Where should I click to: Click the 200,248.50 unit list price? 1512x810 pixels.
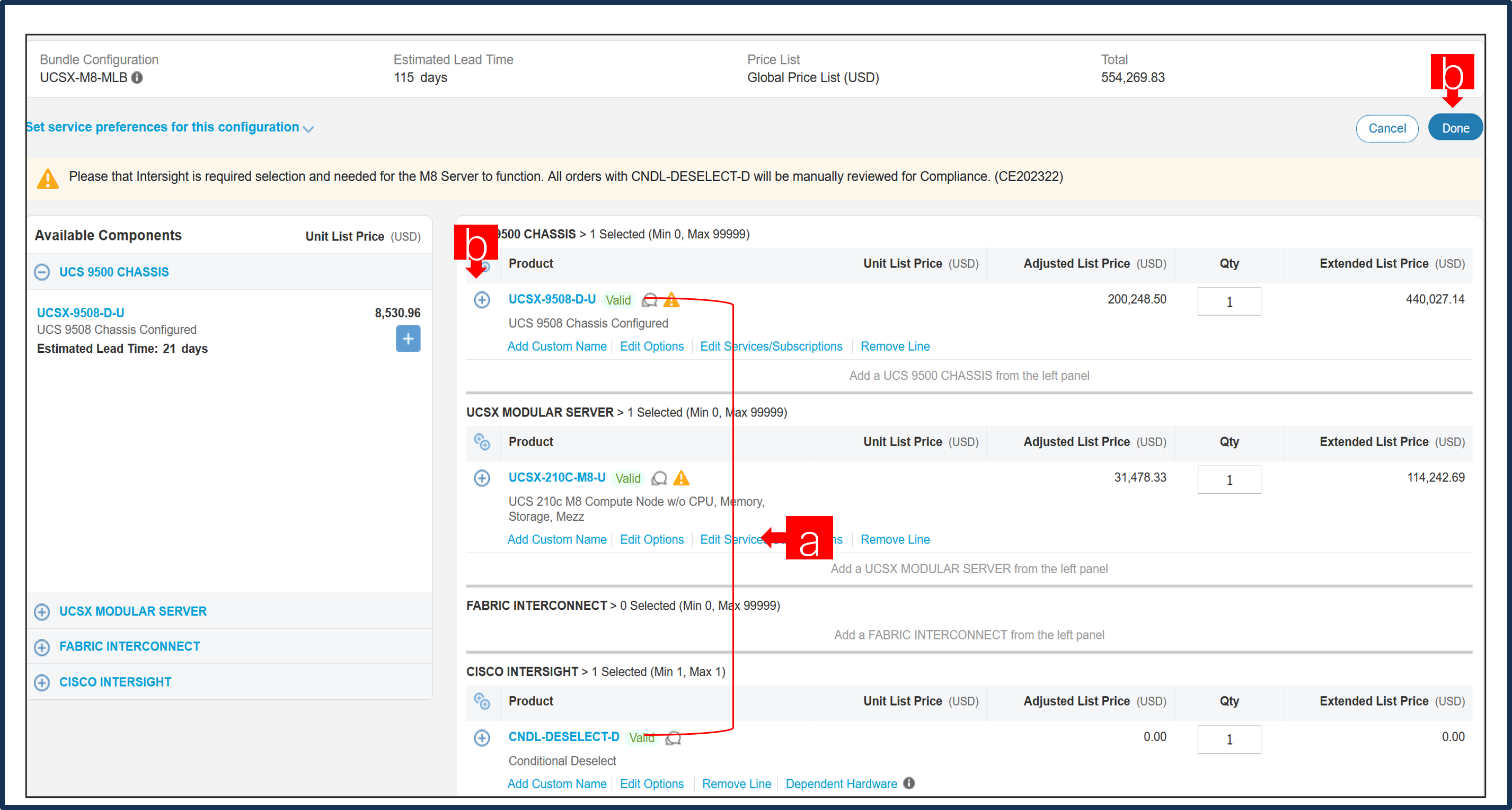pyautogui.click(x=1136, y=299)
